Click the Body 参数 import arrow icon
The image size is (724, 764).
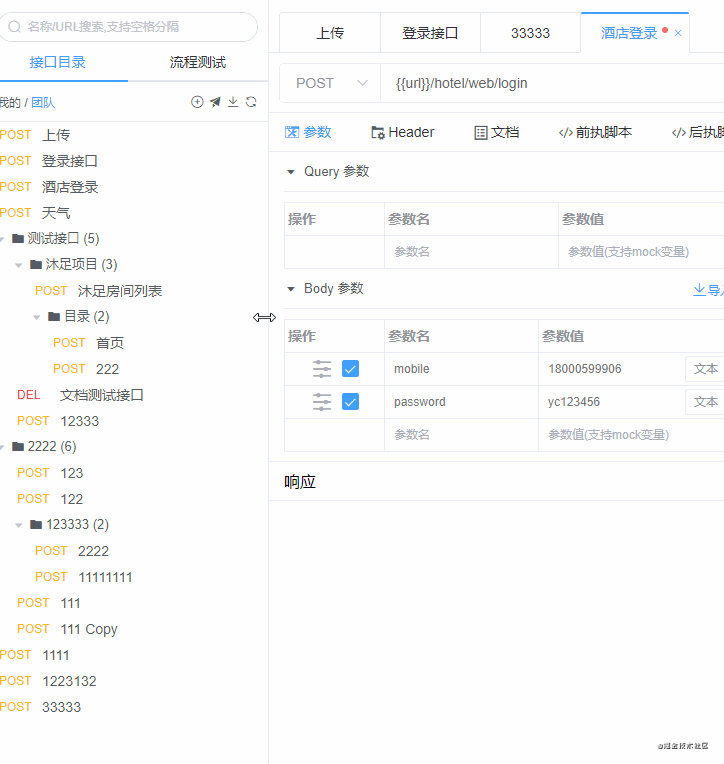pyautogui.click(x=699, y=289)
